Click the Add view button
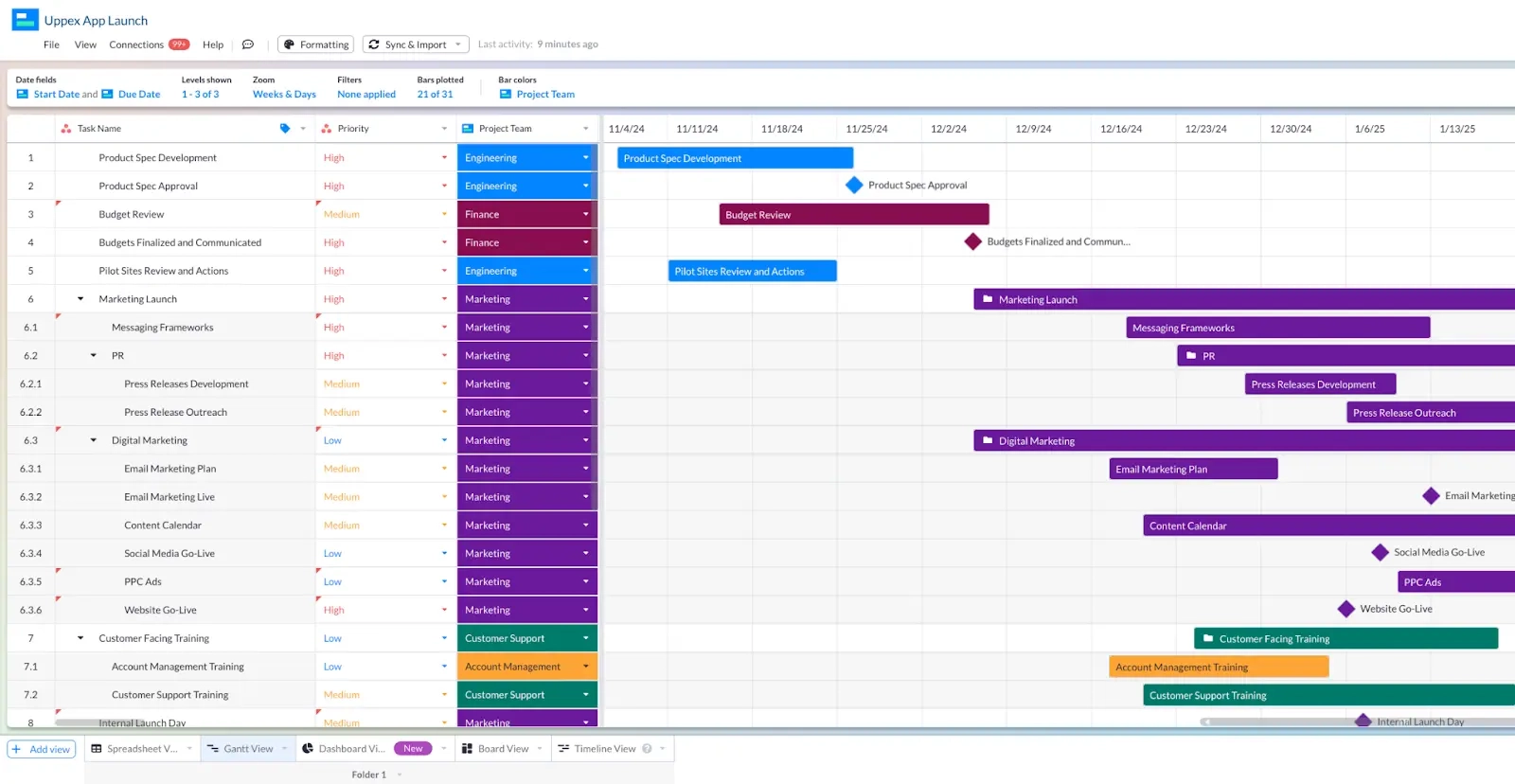Viewport: 1515px width, 784px height. click(42, 749)
